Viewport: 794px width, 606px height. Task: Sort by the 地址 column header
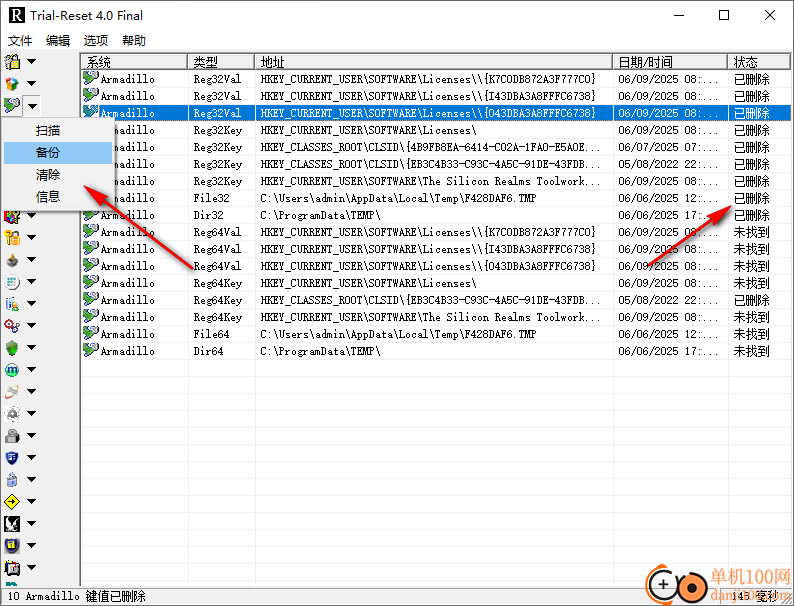click(434, 62)
